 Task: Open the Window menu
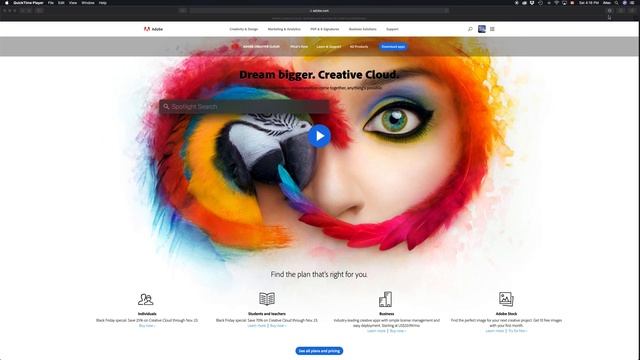coord(88,3)
